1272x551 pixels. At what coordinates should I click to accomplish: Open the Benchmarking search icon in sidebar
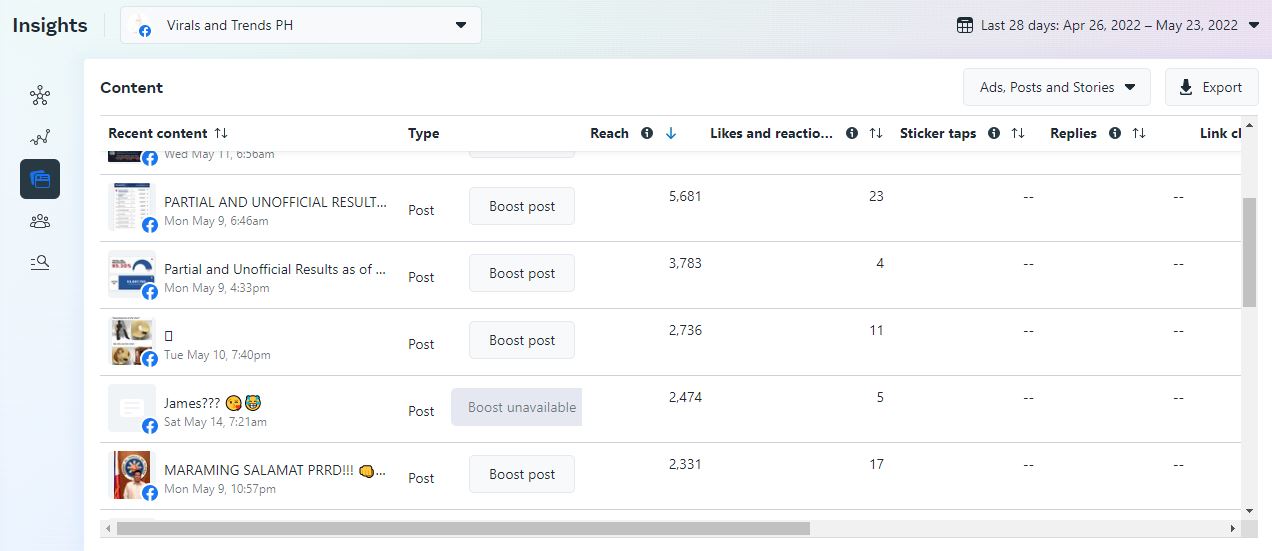pyautogui.click(x=40, y=262)
